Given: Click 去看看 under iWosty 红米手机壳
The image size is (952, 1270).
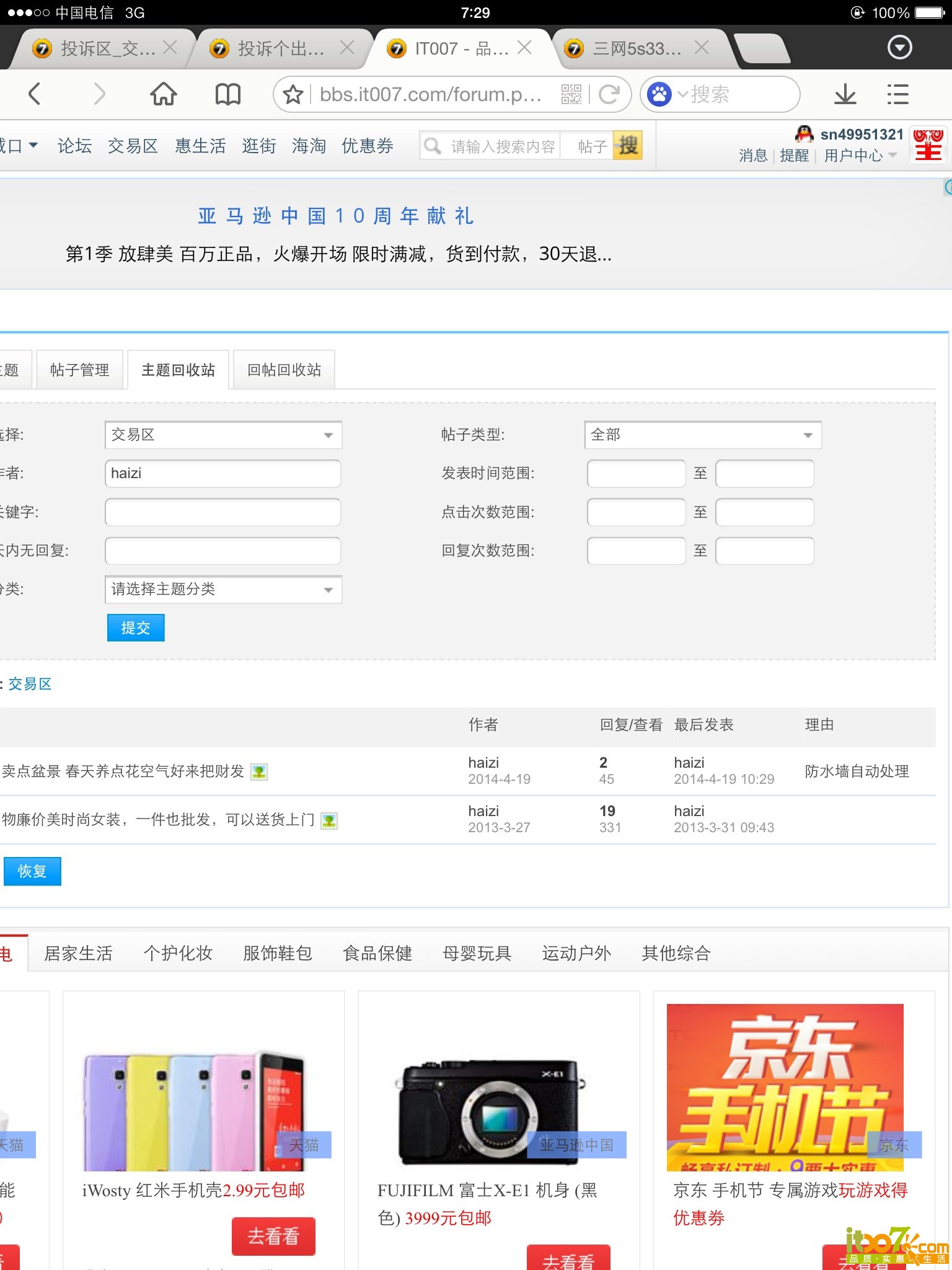Looking at the screenshot, I should (x=273, y=1236).
